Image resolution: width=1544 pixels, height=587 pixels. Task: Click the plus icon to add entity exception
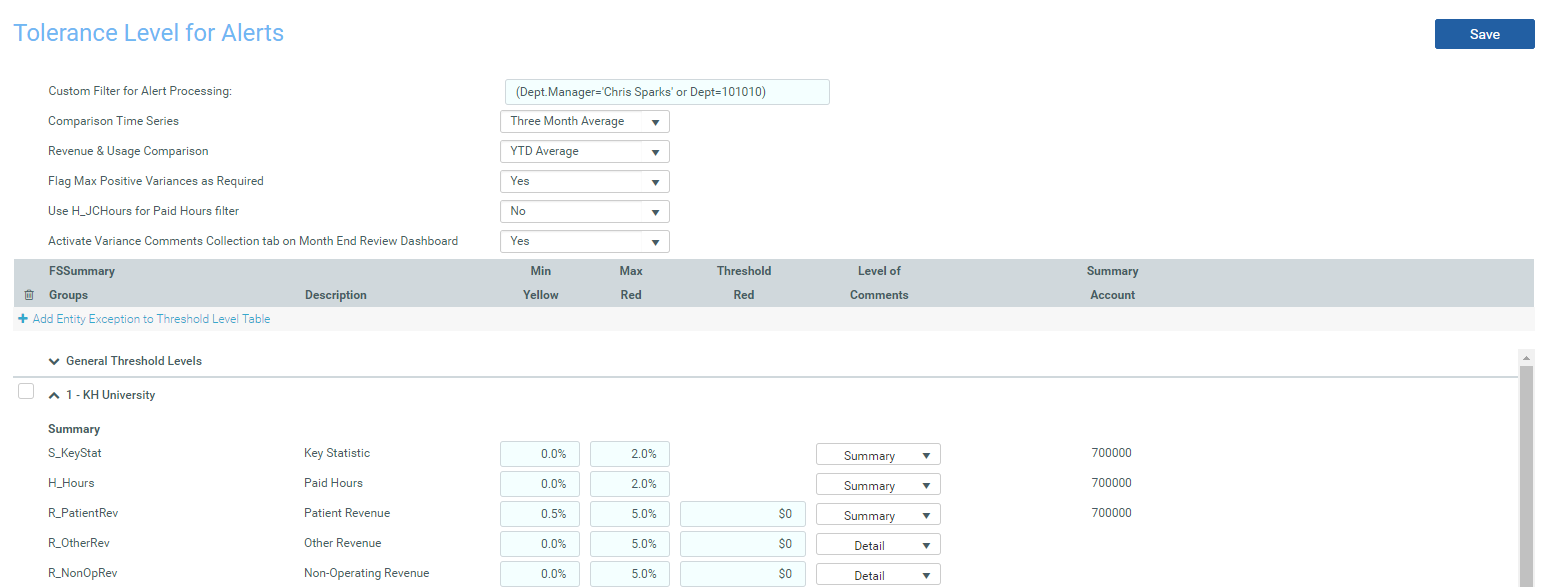coord(23,319)
